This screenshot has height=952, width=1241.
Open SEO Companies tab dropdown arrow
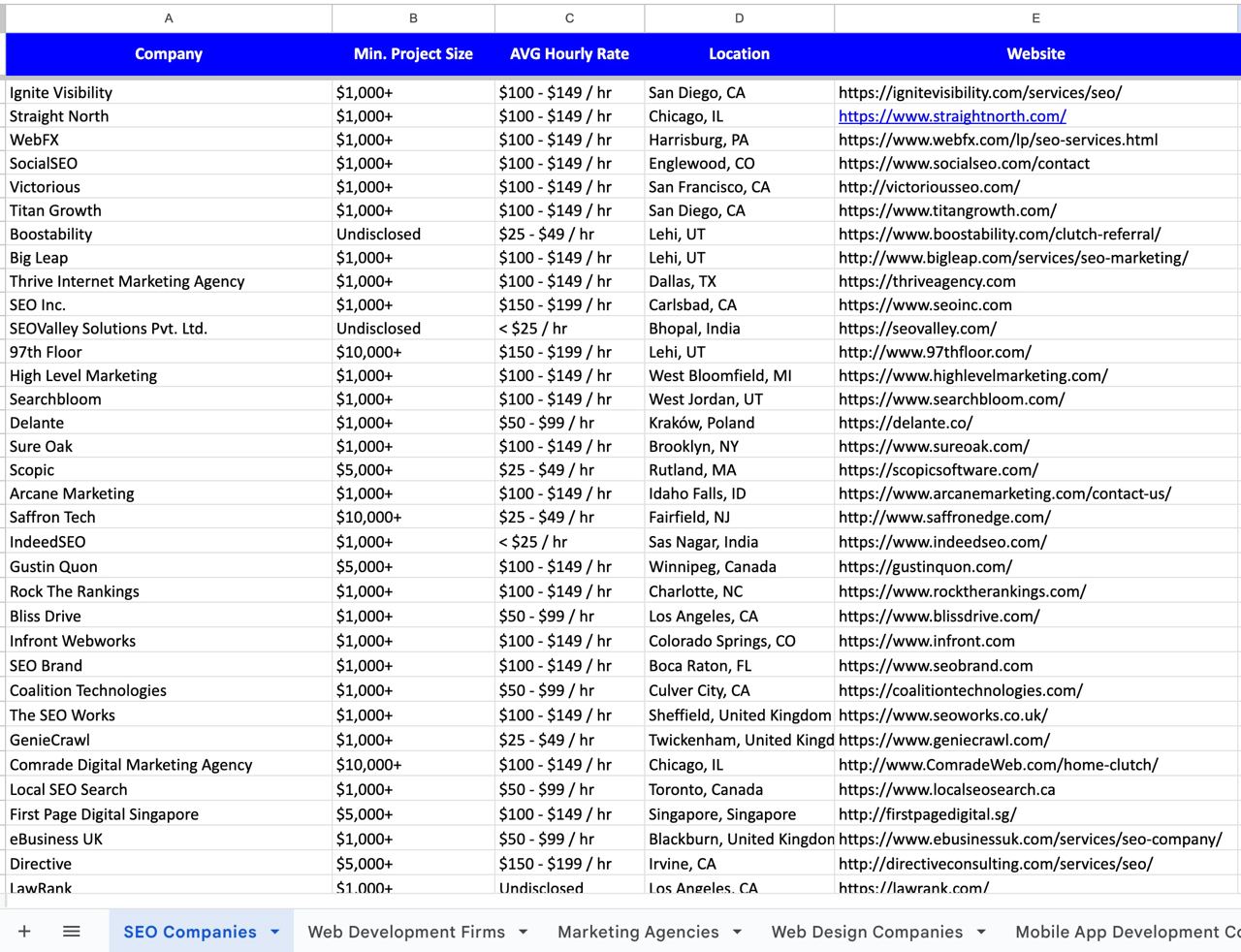pyautogui.click(x=275, y=932)
